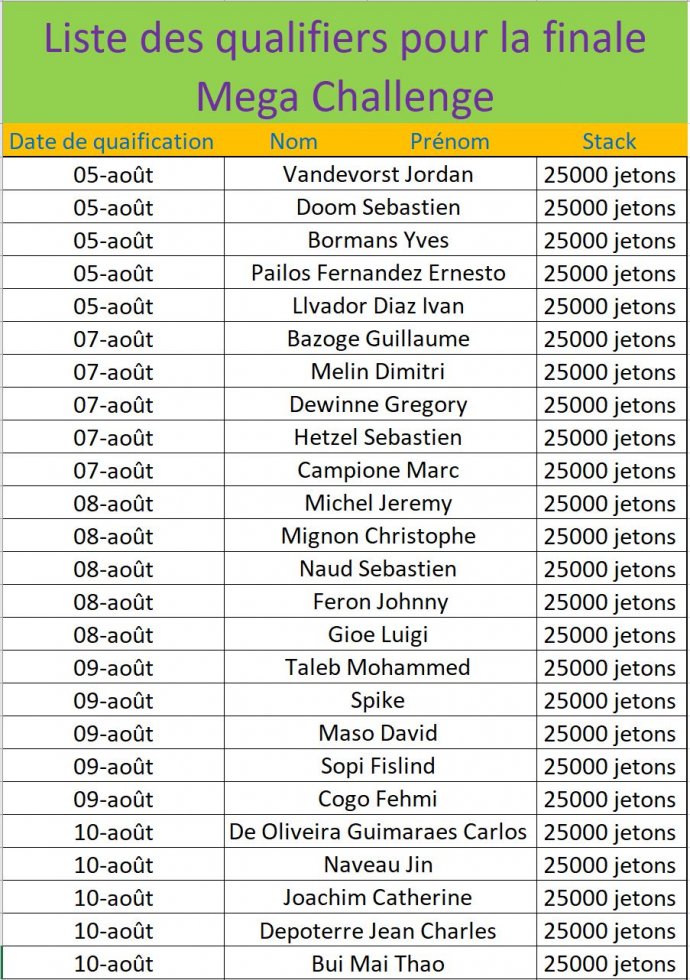Select the Joachim Catherine name cell
This screenshot has height=980, width=690.
coord(378,898)
